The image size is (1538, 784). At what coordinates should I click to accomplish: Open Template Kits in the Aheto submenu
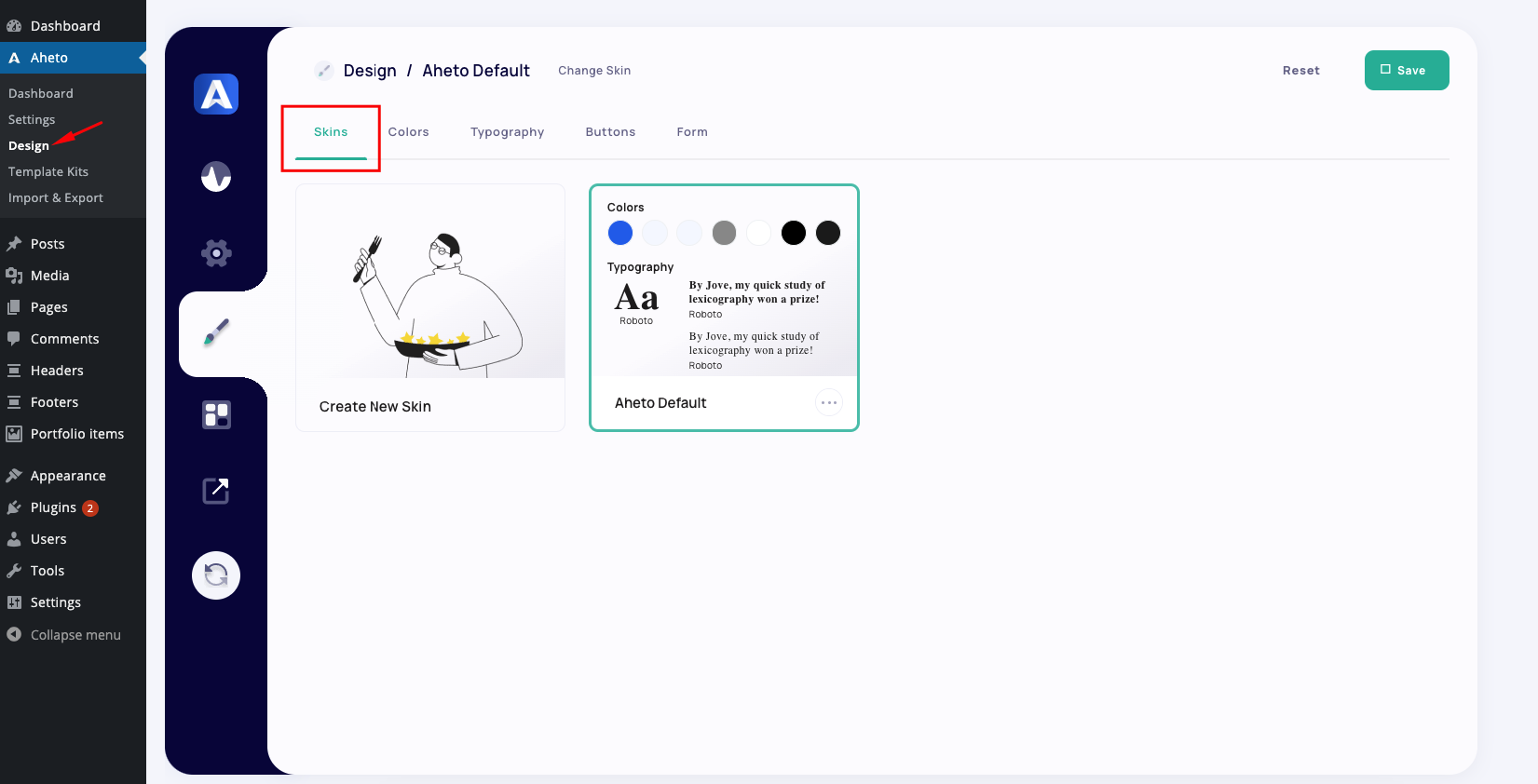point(48,171)
